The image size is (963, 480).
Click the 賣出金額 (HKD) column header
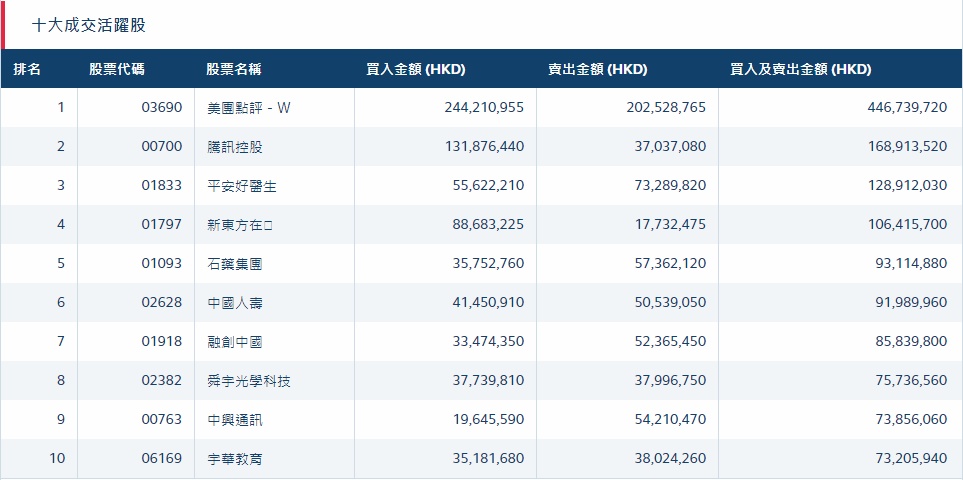[597, 70]
